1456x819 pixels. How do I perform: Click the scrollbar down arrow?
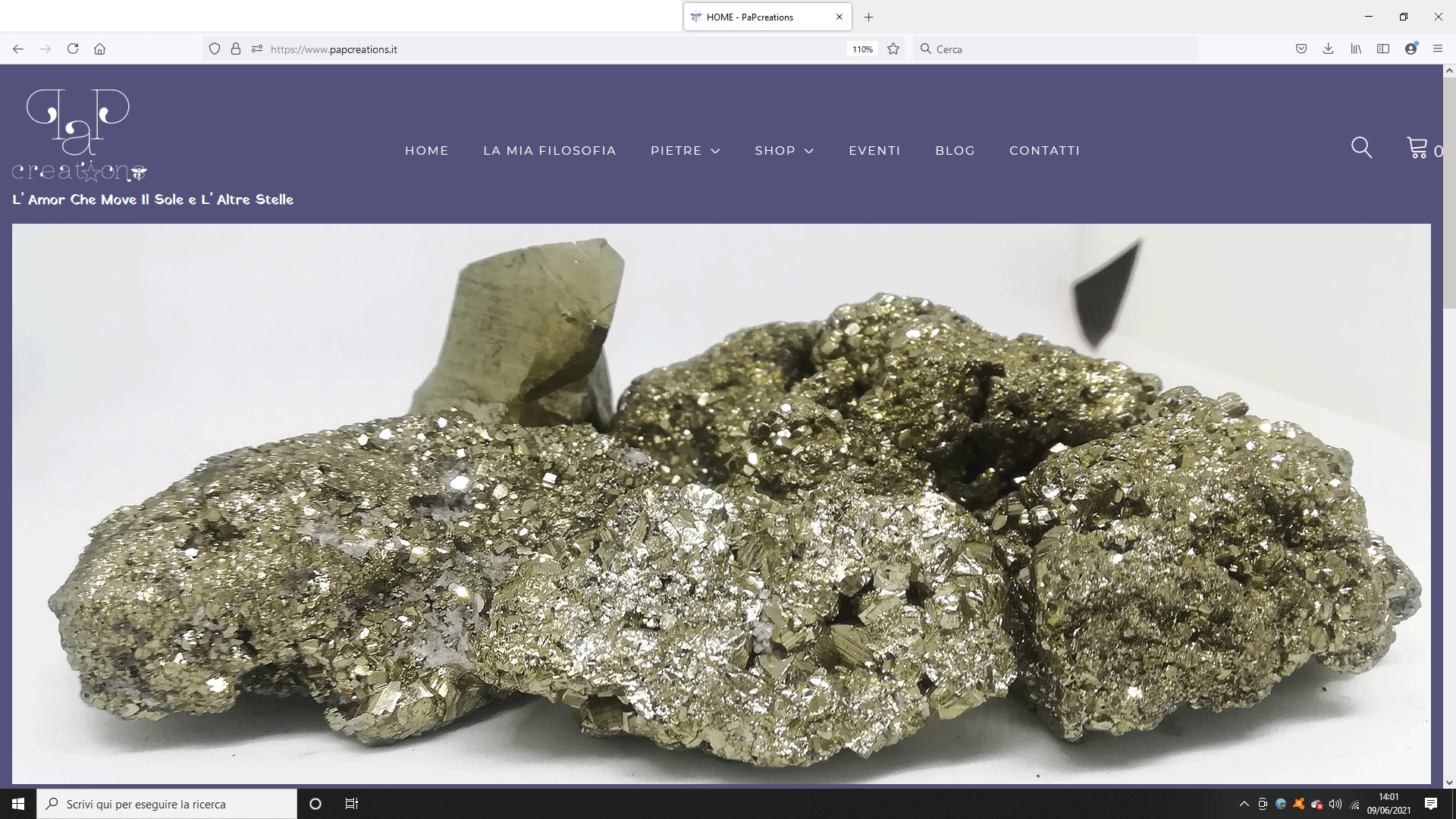click(1449, 783)
